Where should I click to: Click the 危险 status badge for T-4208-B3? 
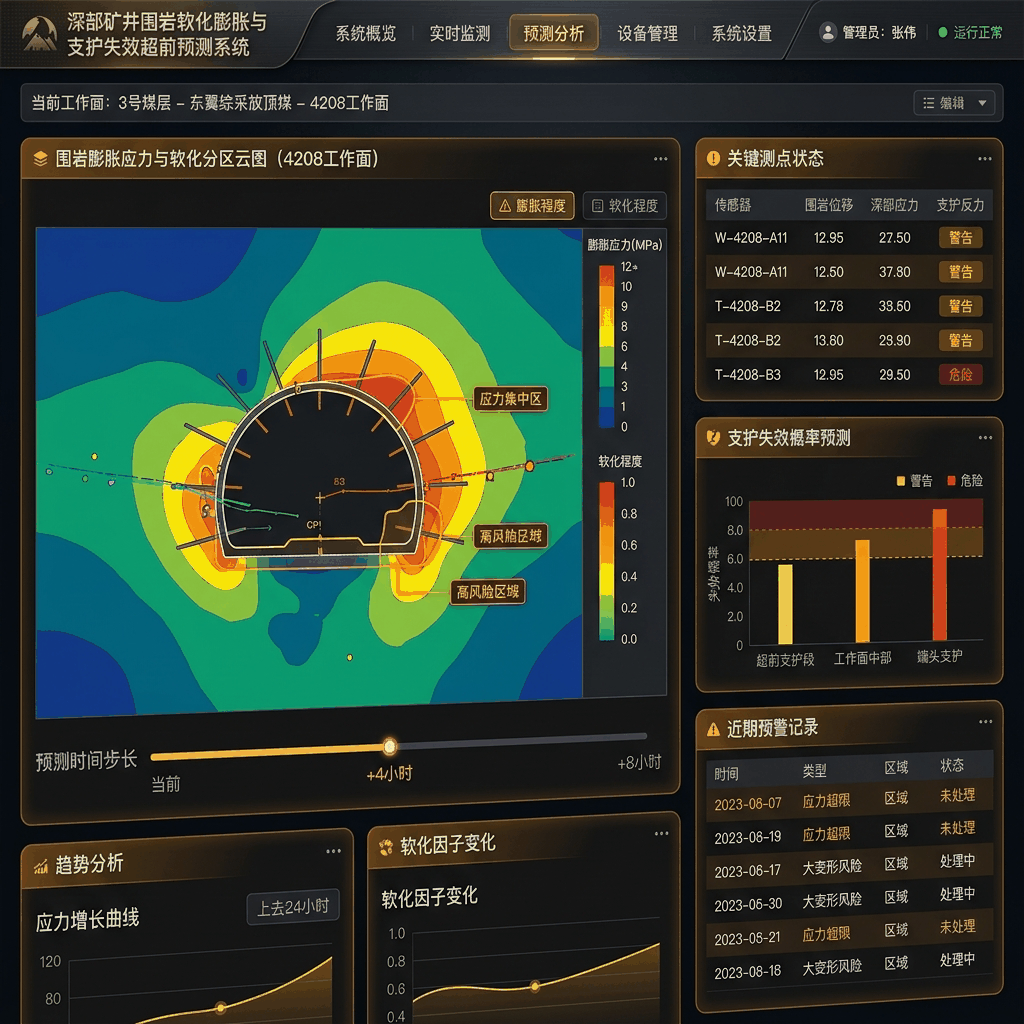click(x=960, y=375)
